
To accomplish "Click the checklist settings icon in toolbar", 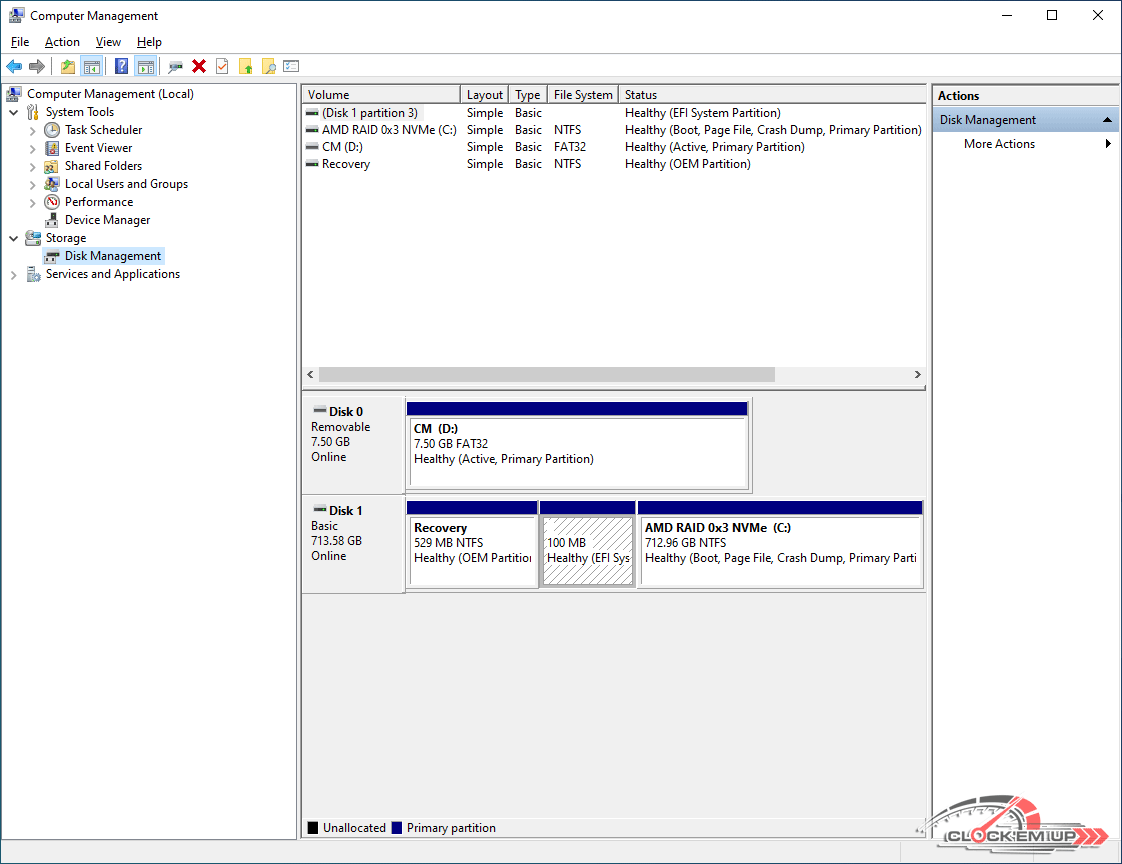I will coord(291,66).
